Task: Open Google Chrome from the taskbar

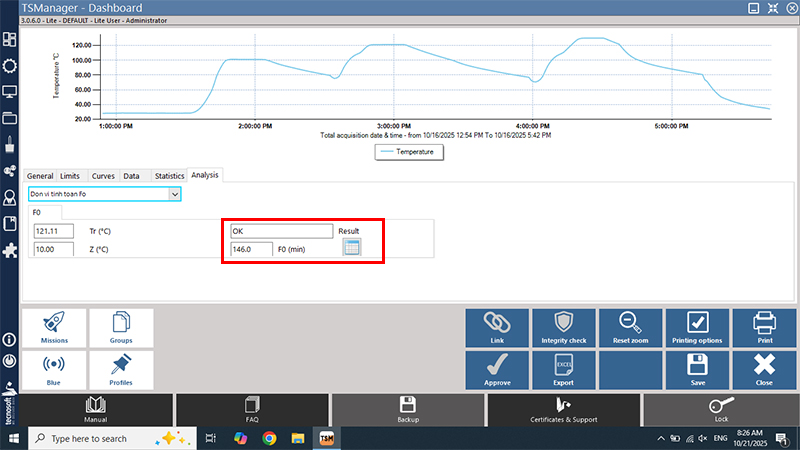Action: point(269,439)
